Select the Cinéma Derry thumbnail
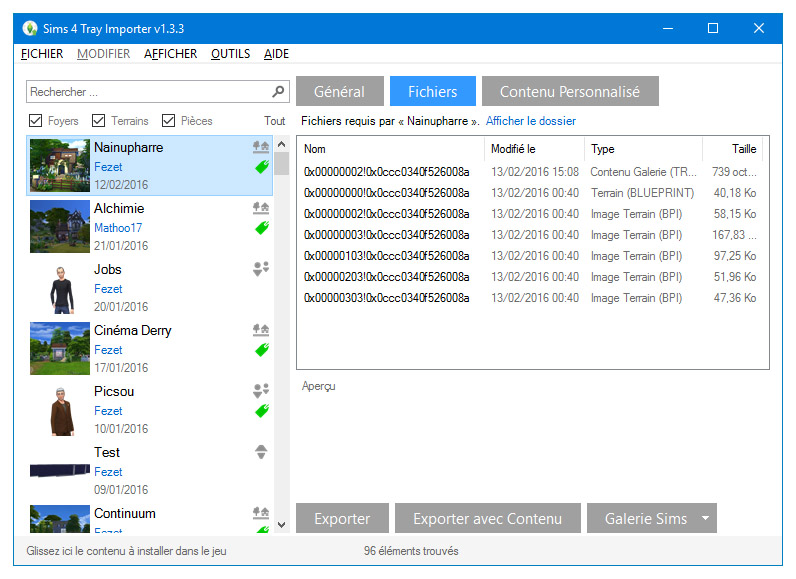Viewport: 796px width, 579px height. (x=60, y=349)
